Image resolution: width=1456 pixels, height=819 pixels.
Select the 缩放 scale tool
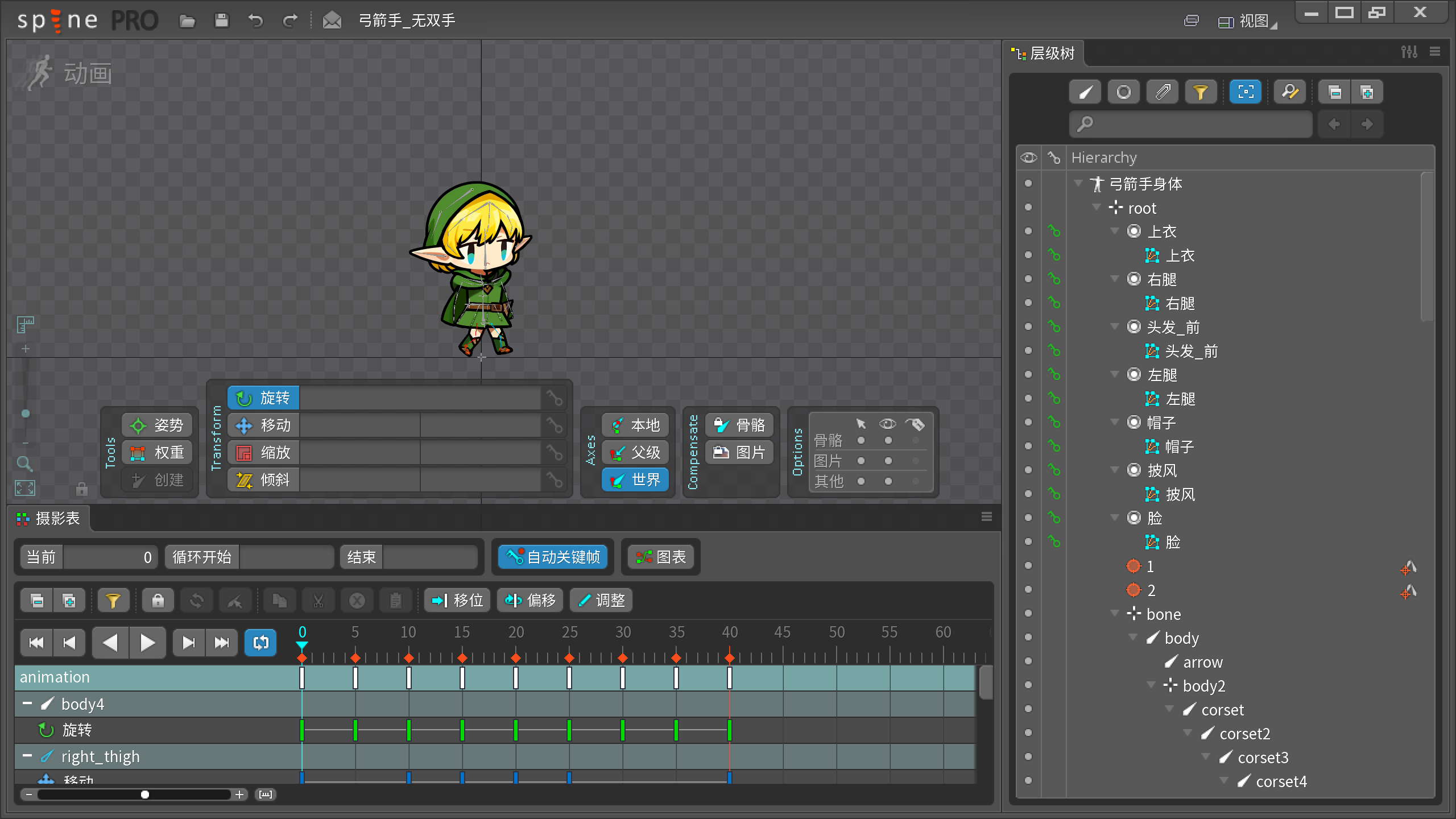point(264,453)
